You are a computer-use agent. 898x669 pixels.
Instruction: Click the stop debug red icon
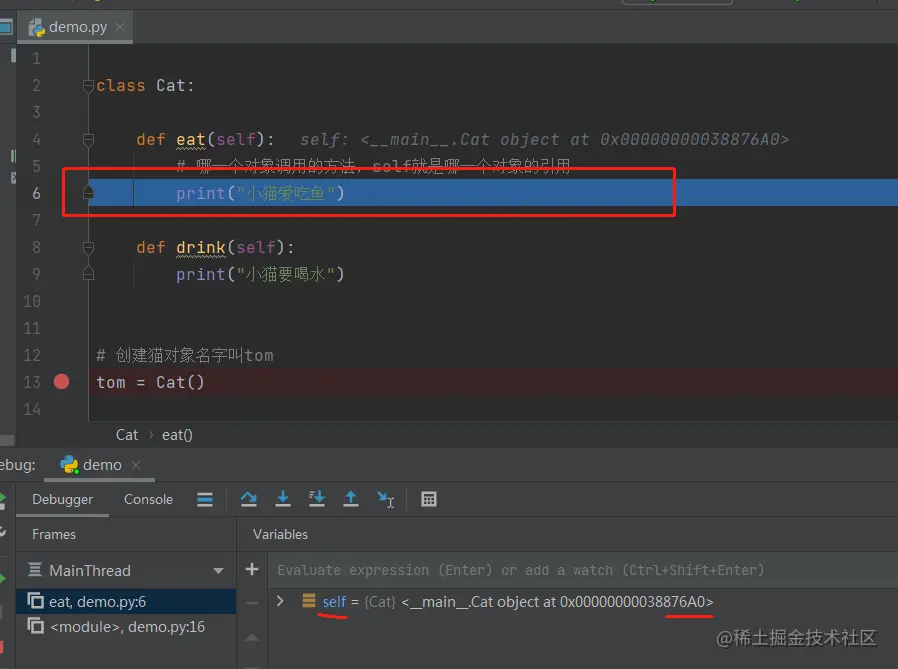coord(2,646)
